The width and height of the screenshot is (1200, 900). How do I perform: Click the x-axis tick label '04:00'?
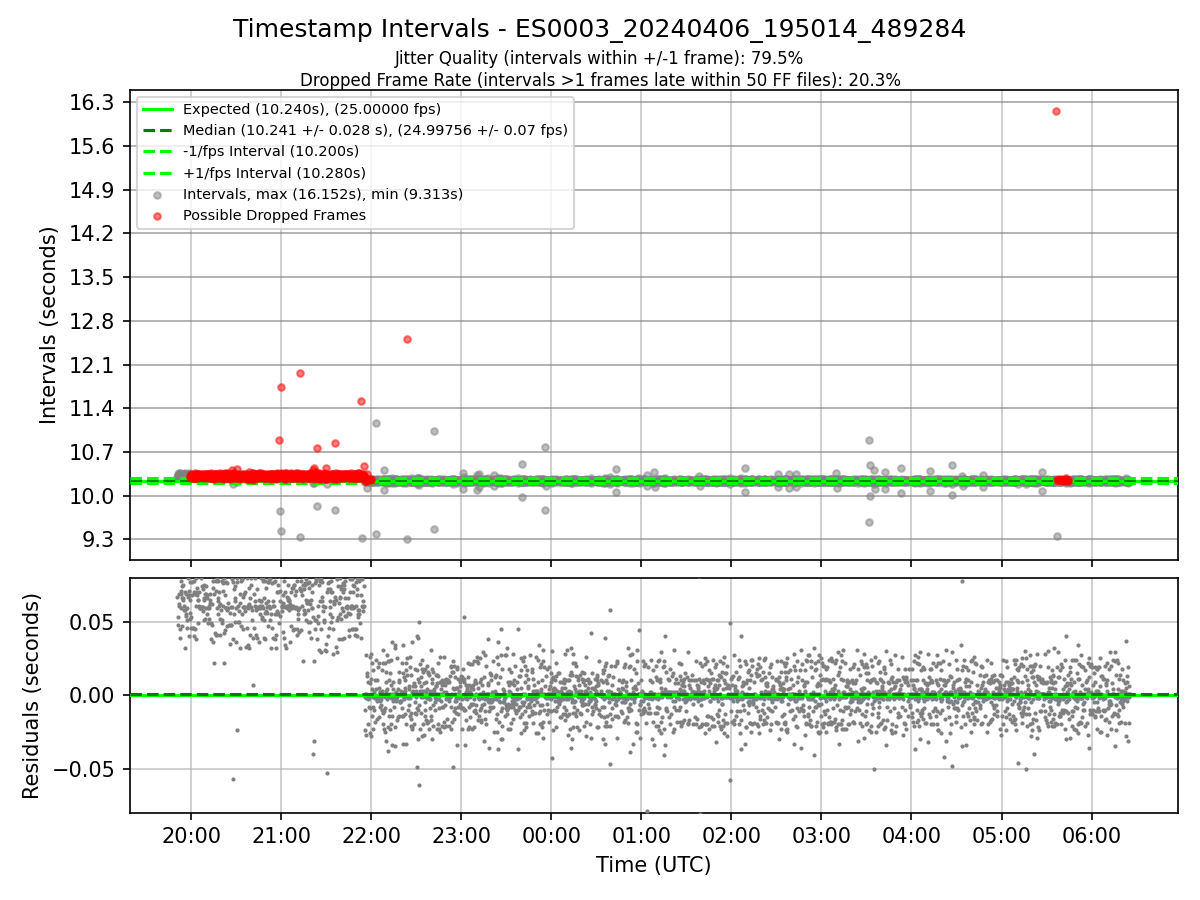(910, 834)
